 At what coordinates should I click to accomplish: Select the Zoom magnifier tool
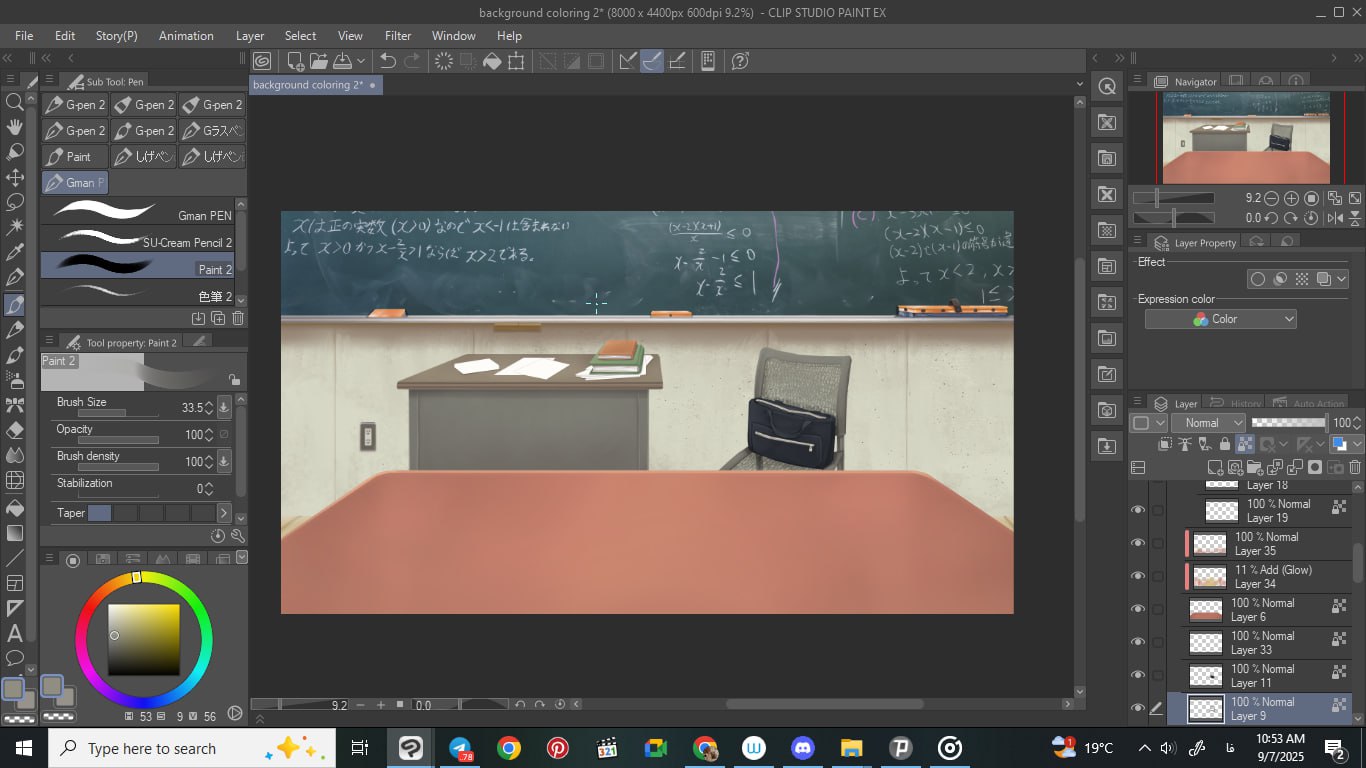(x=15, y=101)
